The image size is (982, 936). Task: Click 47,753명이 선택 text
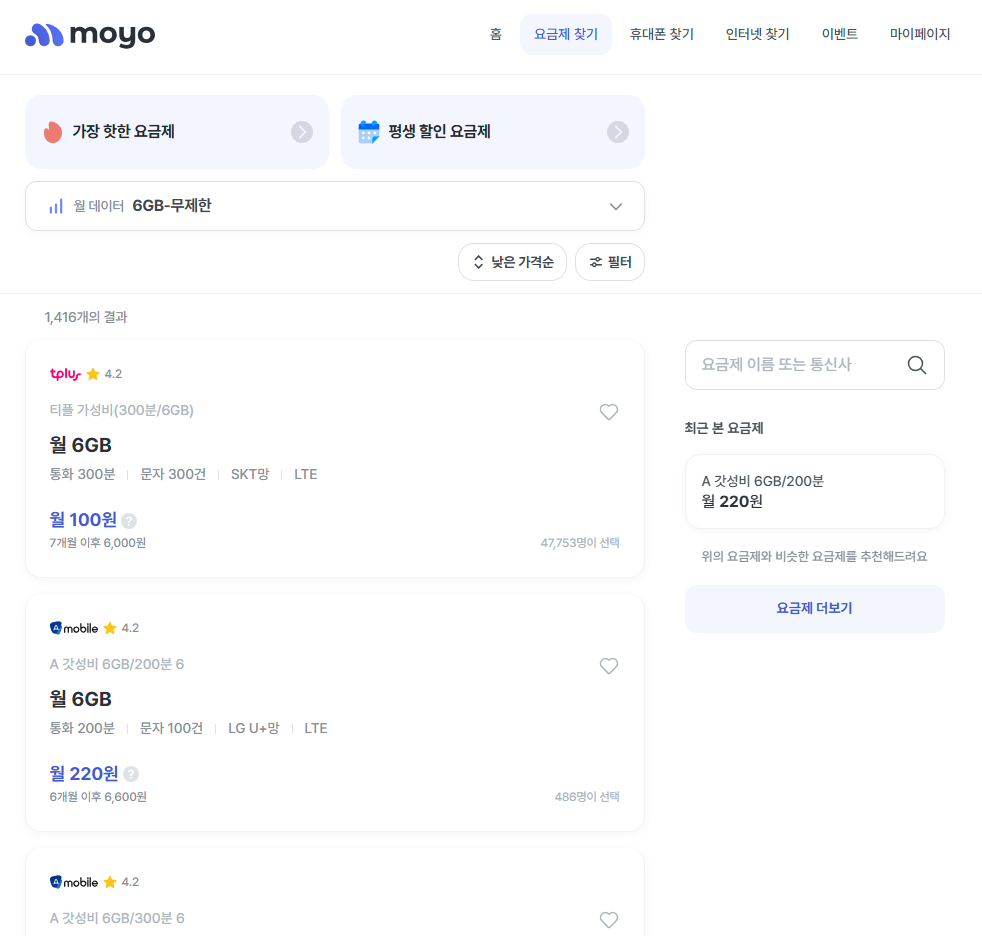coord(580,543)
